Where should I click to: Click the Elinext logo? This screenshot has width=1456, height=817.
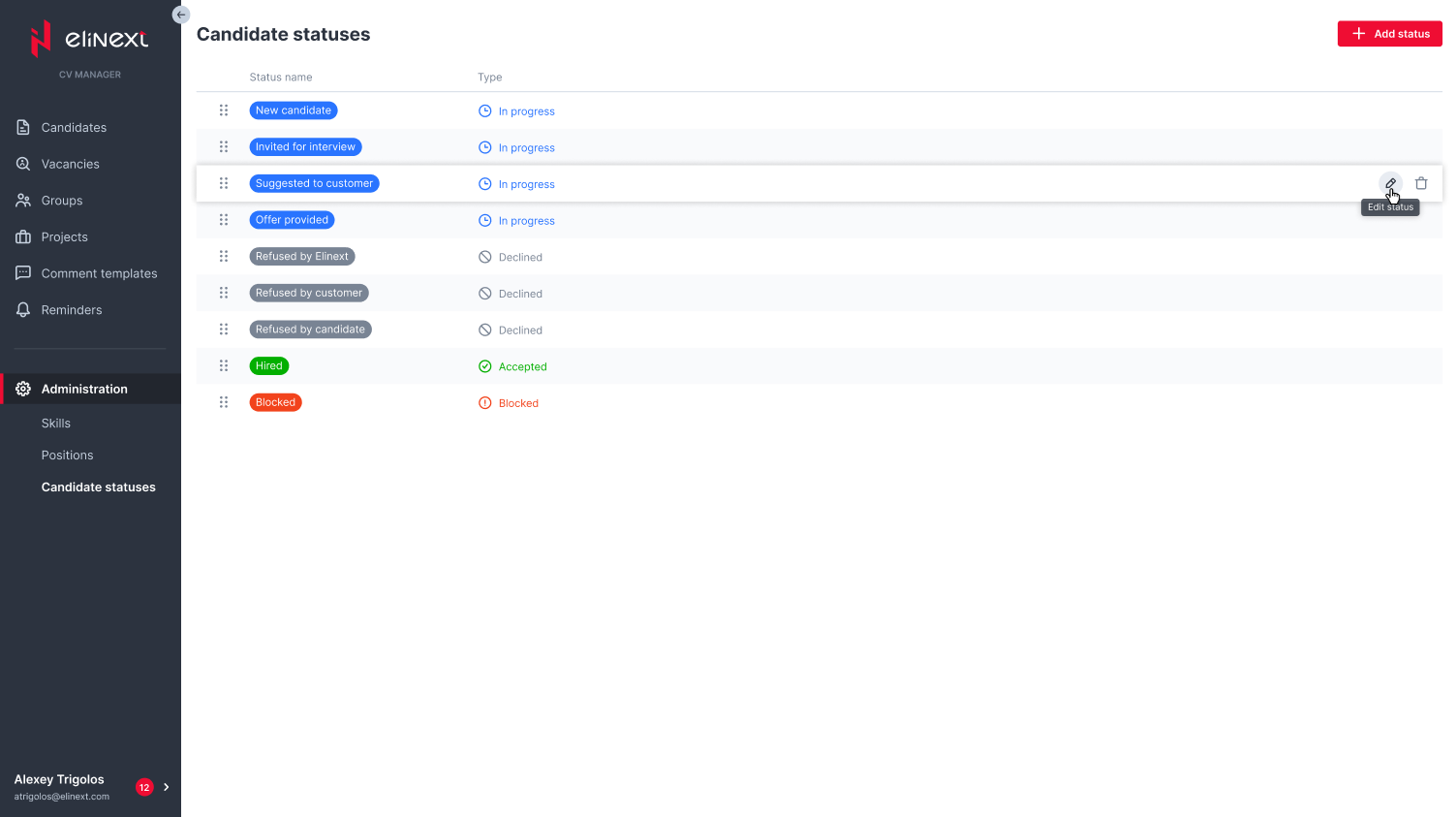coord(90,39)
